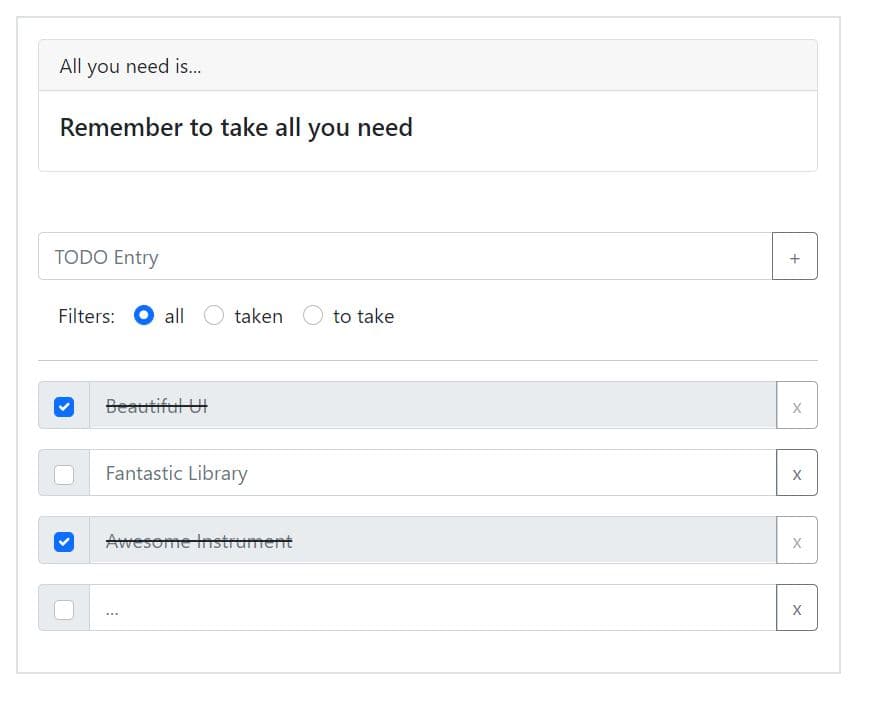Tick the checkbox for the '...' item
Viewport: 877px width, 712px height.
coord(64,609)
